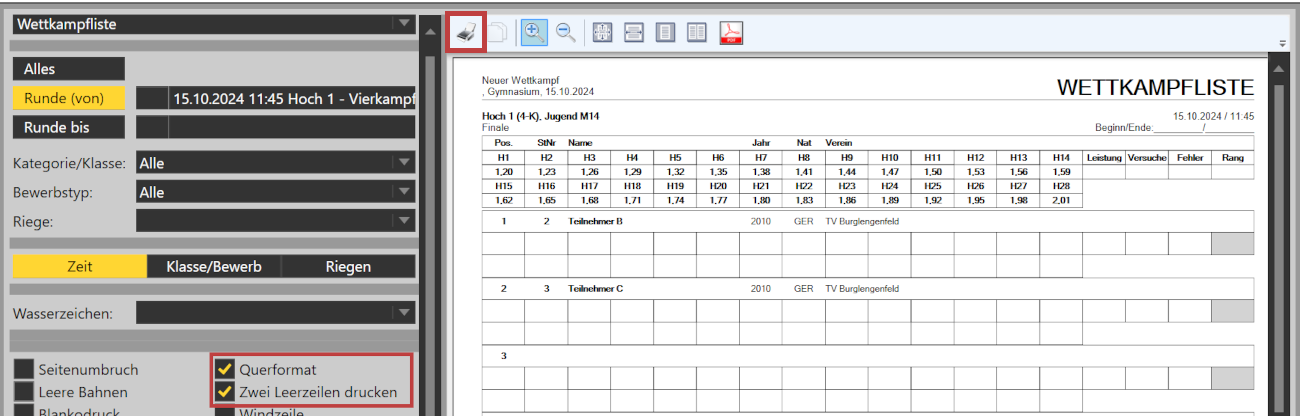This screenshot has width=1300, height=416.
Task: Select the Zeit sorting tab
Action: tap(79, 266)
